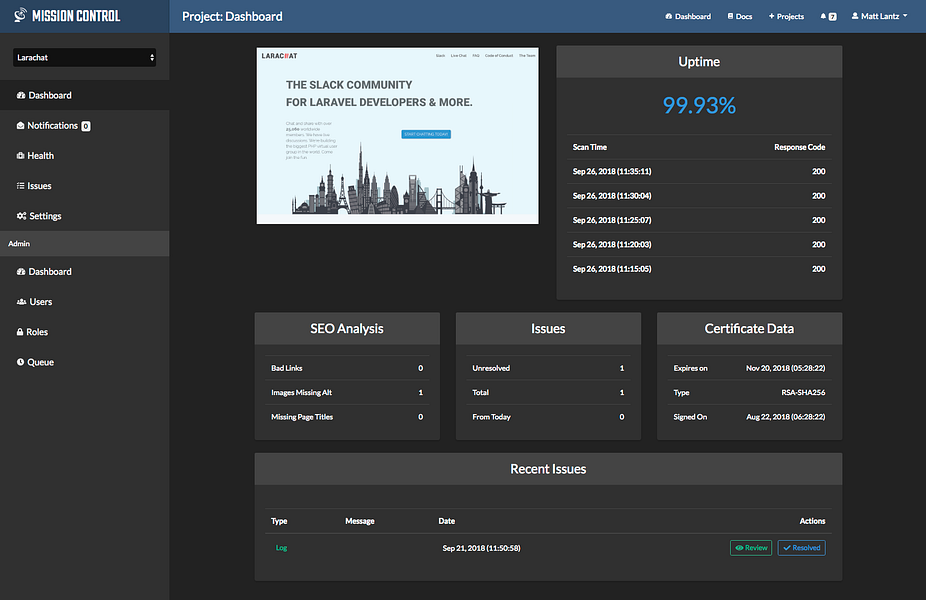
Task: Mark the Log issue as Resolved
Action: point(801,547)
